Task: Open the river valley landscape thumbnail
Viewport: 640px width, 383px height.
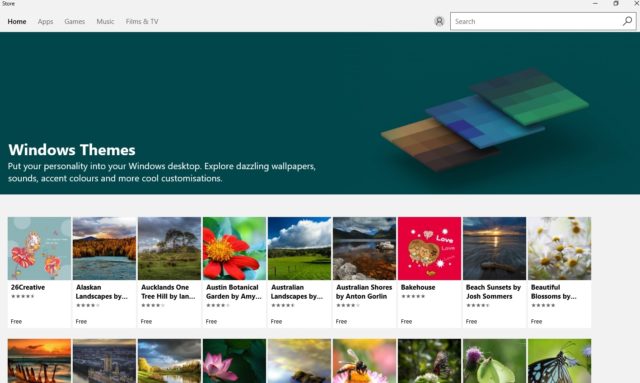Action: pyautogui.click(x=169, y=361)
